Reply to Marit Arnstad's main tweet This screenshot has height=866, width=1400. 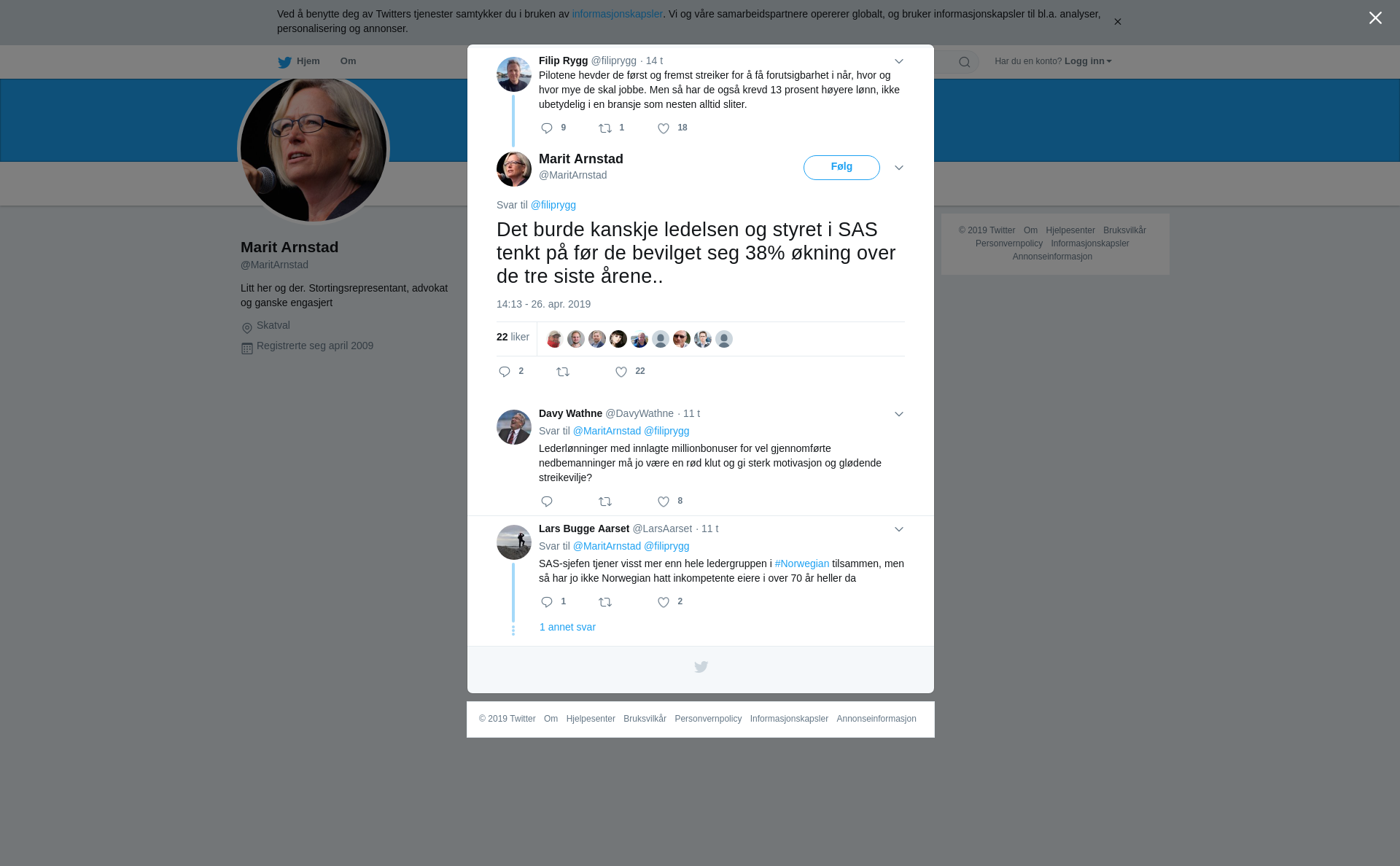[505, 372]
